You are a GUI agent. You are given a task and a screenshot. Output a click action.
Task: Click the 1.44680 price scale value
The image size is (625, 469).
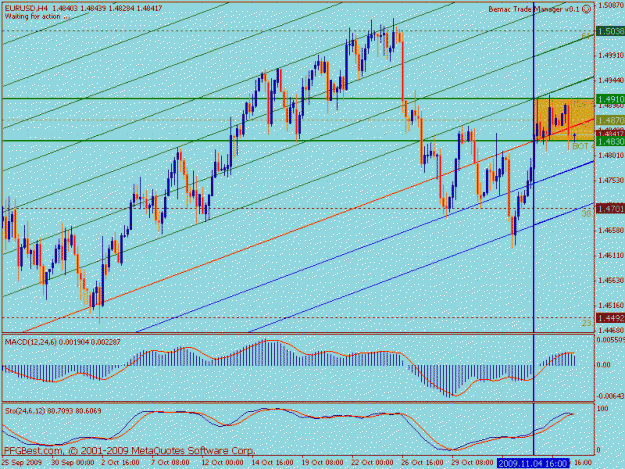pos(611,330)
